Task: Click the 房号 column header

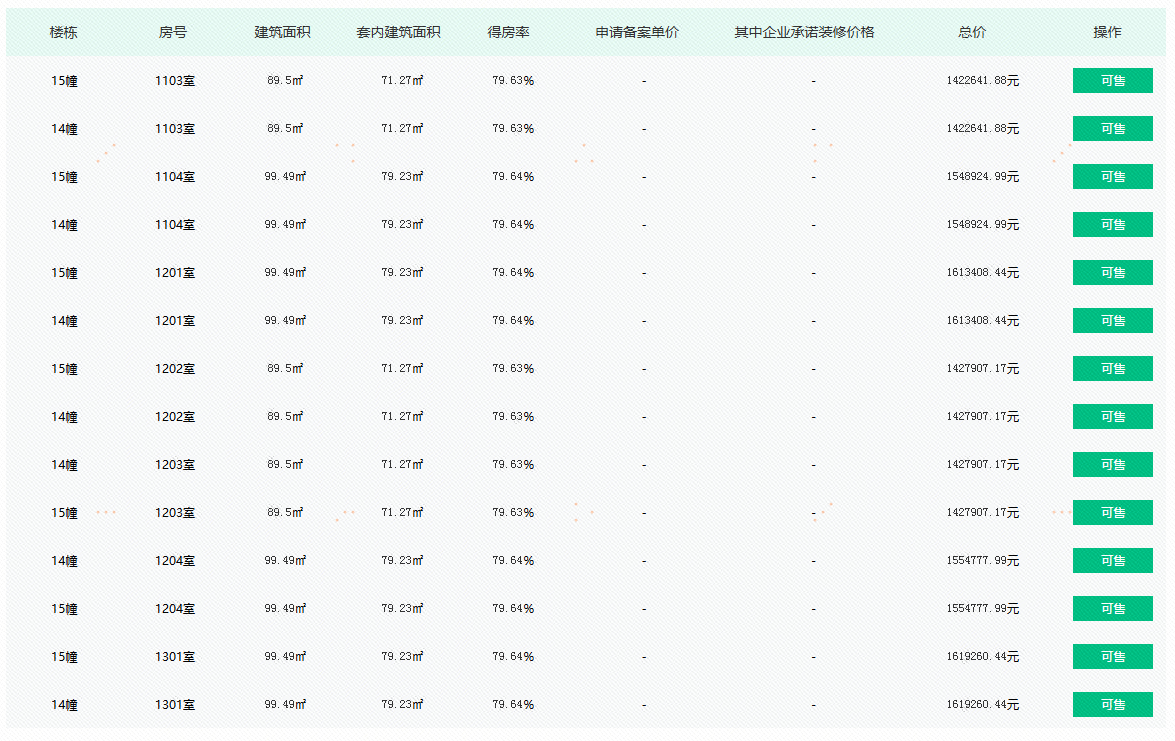Action: pos(173,32)
